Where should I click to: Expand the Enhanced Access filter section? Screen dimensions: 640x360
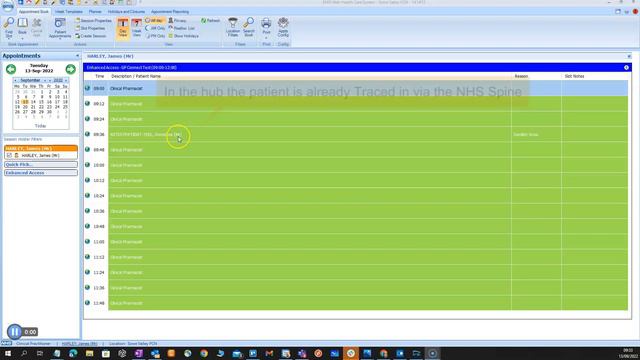click(41, 173)
